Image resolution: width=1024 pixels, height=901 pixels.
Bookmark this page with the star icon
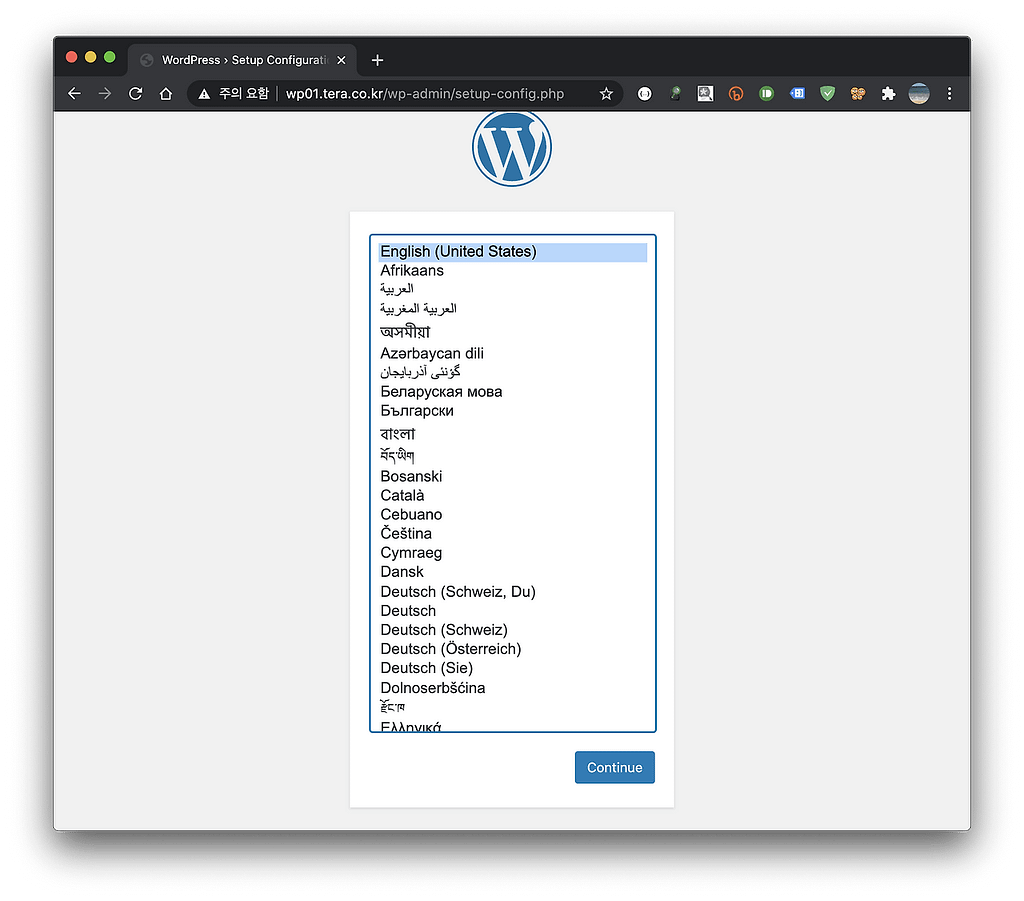coord(606,93)
